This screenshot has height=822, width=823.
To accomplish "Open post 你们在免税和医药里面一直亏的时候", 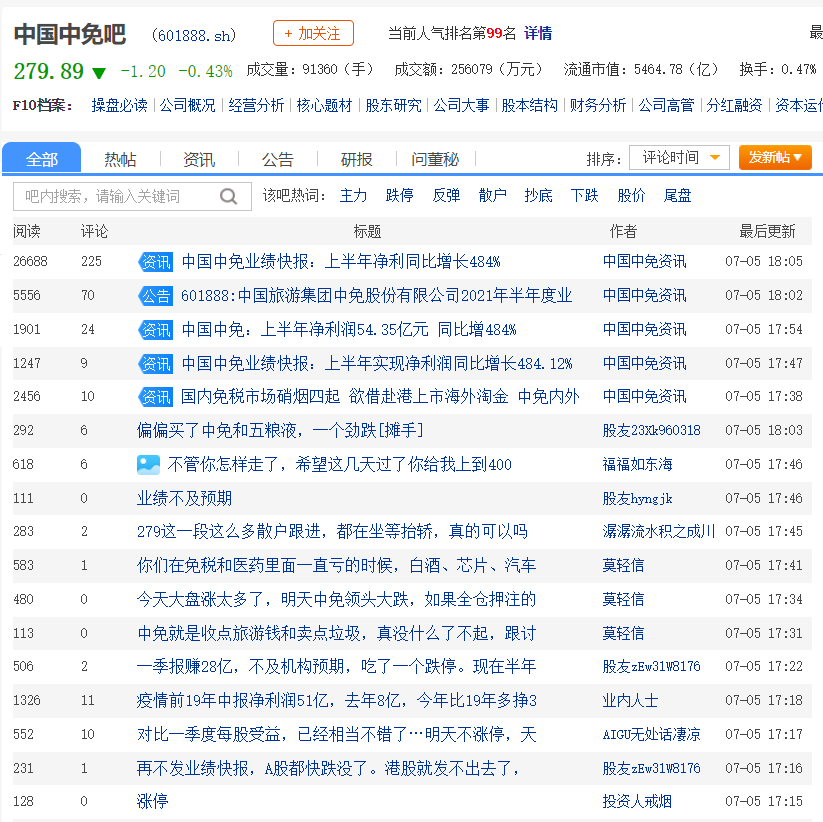I will pos(336,566).
